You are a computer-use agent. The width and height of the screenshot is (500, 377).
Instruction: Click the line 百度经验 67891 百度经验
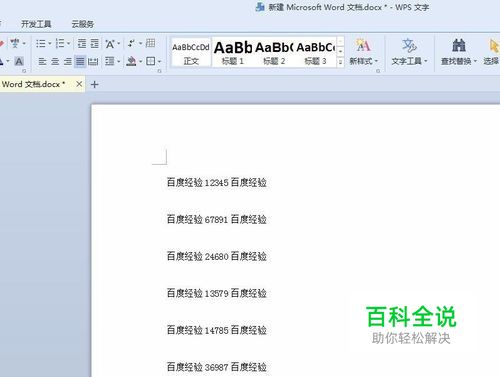217,219
